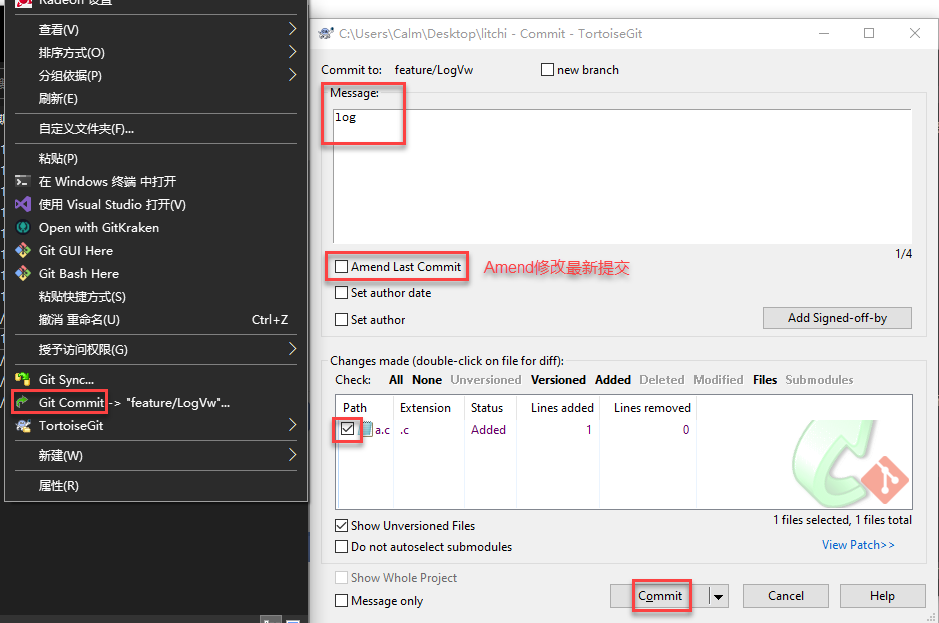Expand the TortoiseGit submenu arrow
939x623 pixels.
(x=292, y=425)
